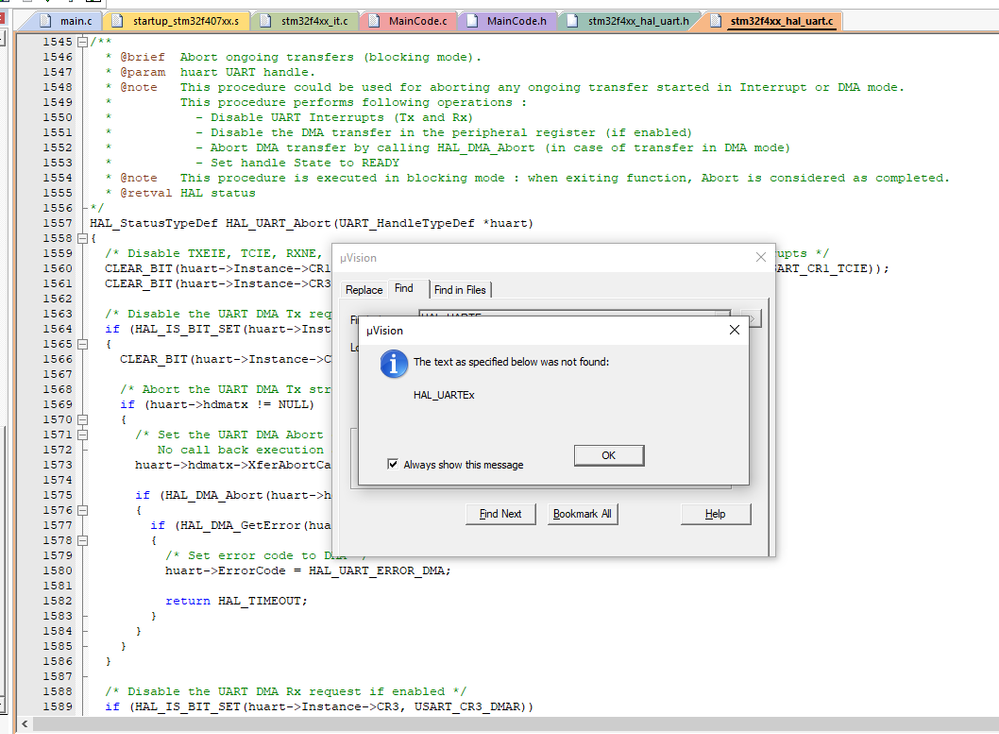Open the Find in Files tab
This screenshot has width=999, height=734.
[x=460, y=290]
